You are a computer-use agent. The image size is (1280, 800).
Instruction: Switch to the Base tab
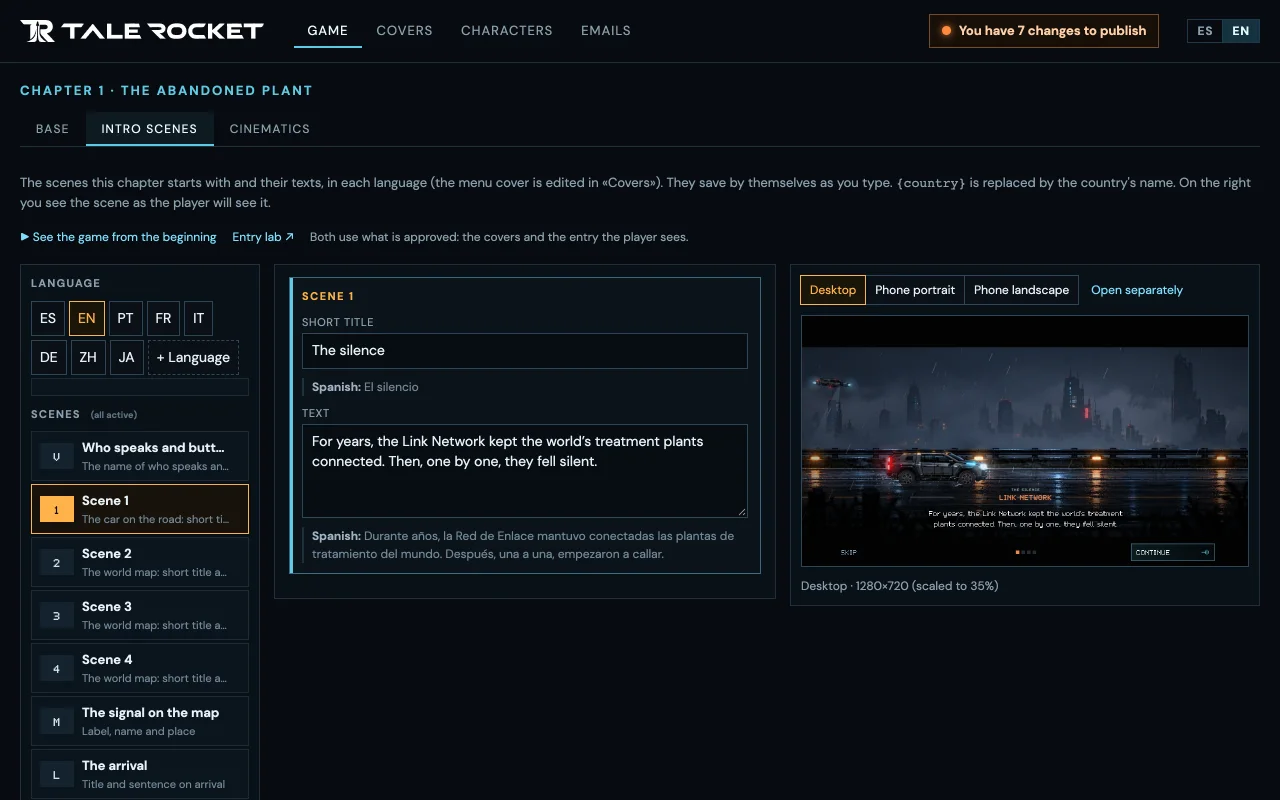(53, 129)
